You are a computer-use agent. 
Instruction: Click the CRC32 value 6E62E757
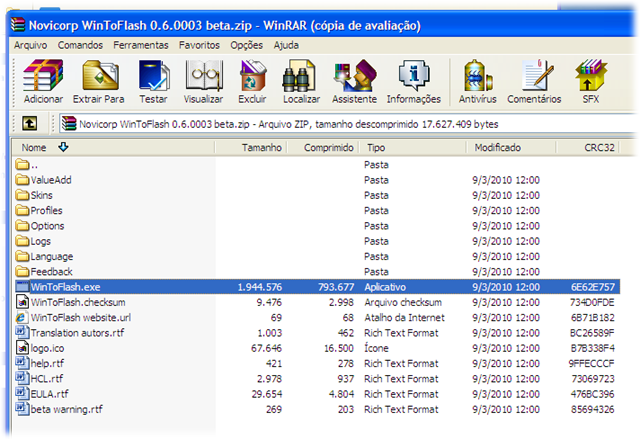point(593,287)
